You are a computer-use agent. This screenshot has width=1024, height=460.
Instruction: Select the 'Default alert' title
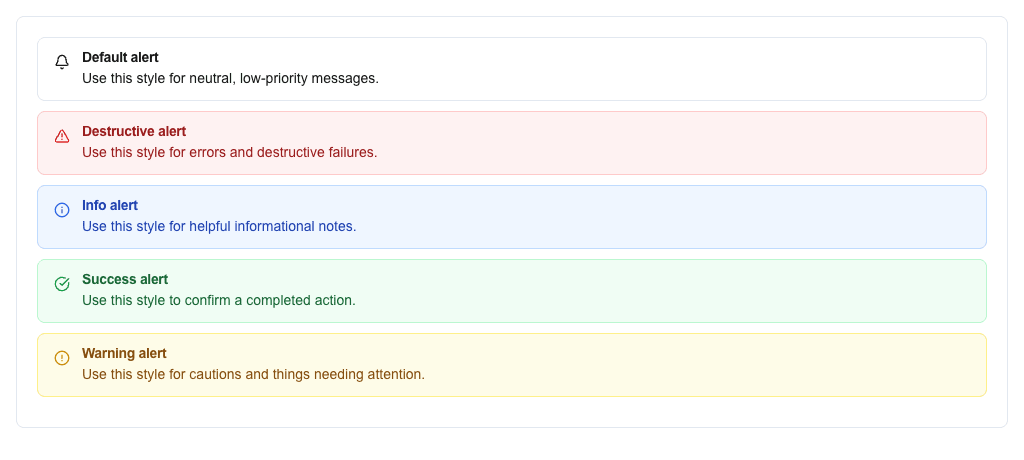pos(120,58)
